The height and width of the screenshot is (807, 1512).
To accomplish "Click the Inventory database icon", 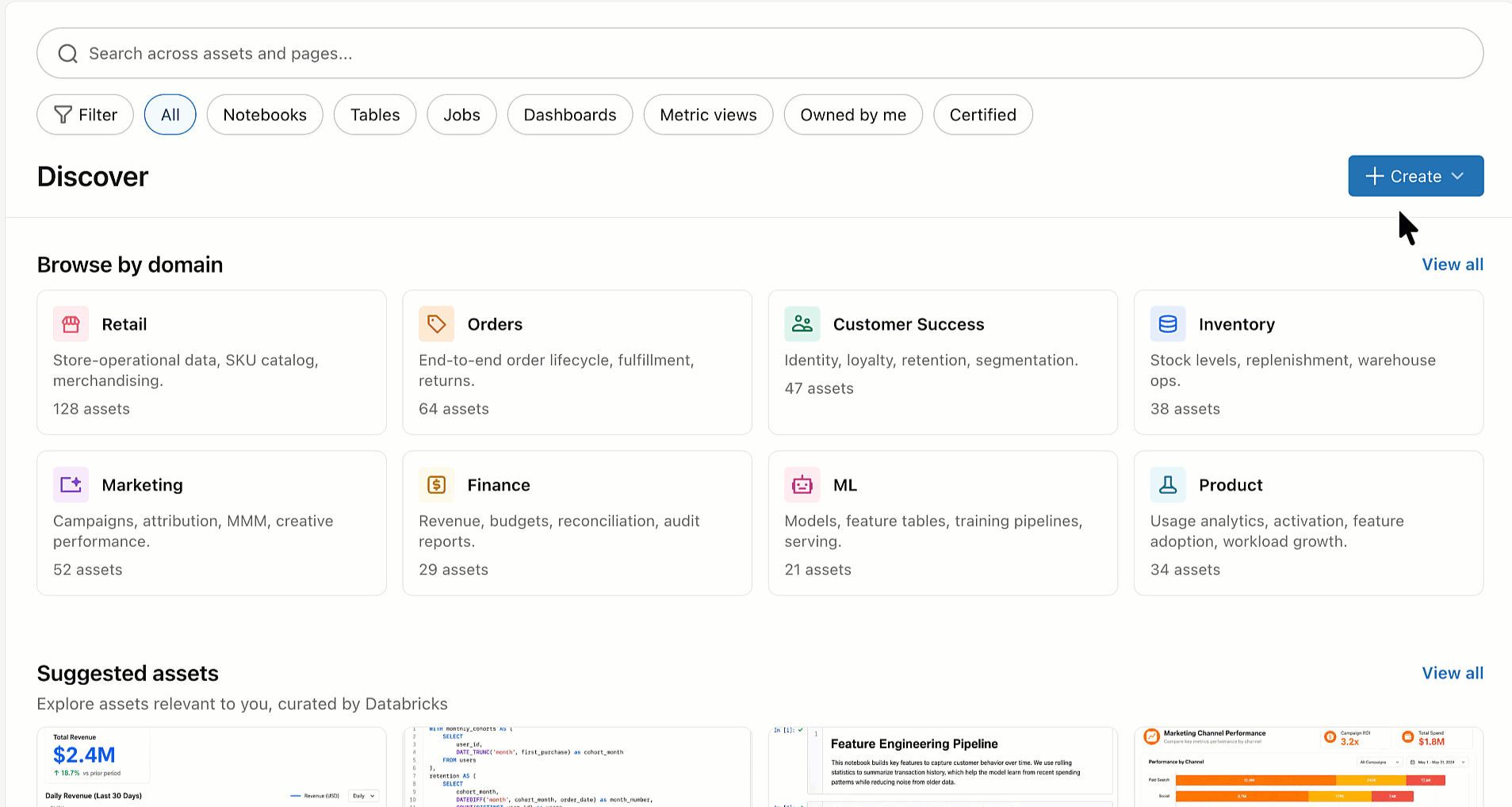I will 1168,324.
